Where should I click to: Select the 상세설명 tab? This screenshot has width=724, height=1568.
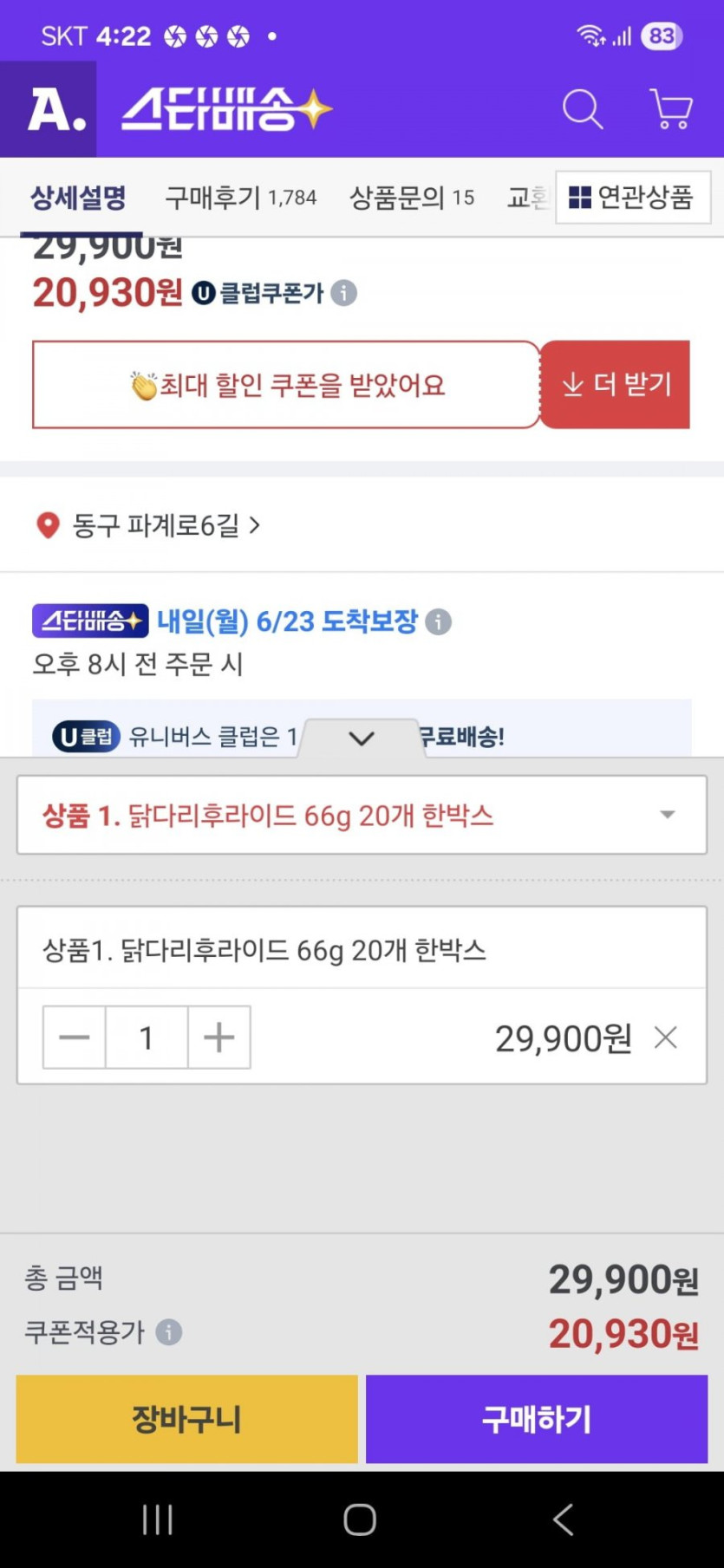(78, 198)
